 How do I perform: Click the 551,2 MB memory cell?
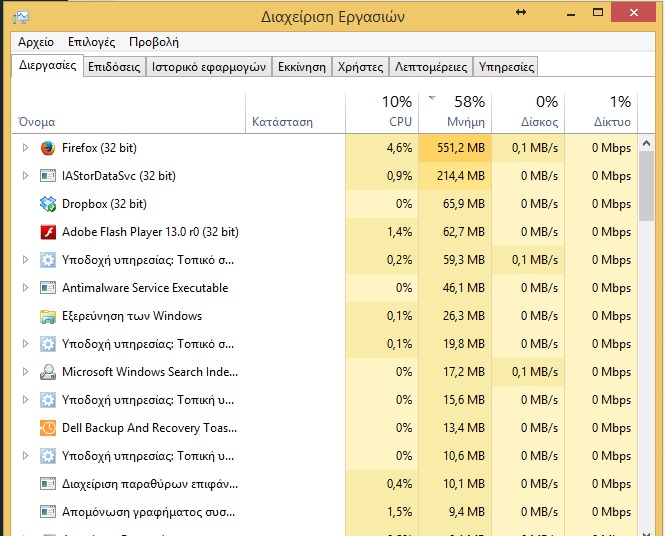(x=455, y=148)
